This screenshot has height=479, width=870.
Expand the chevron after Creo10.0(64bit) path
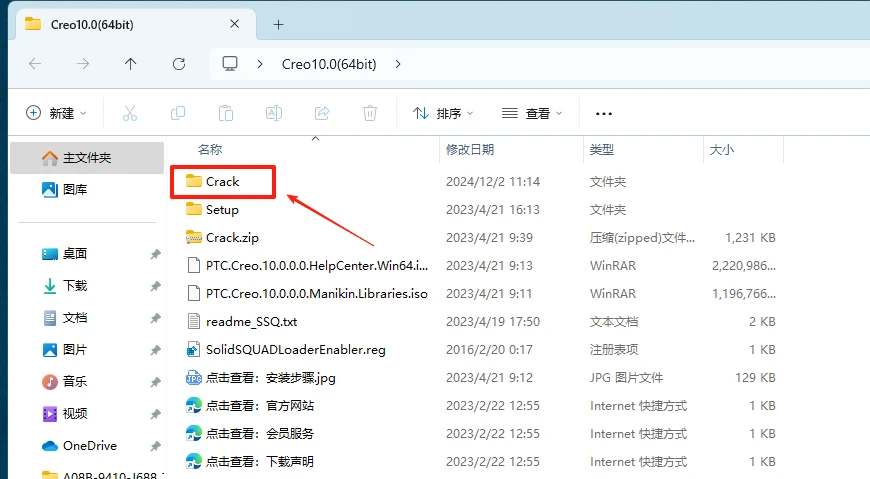click(398, 64)
